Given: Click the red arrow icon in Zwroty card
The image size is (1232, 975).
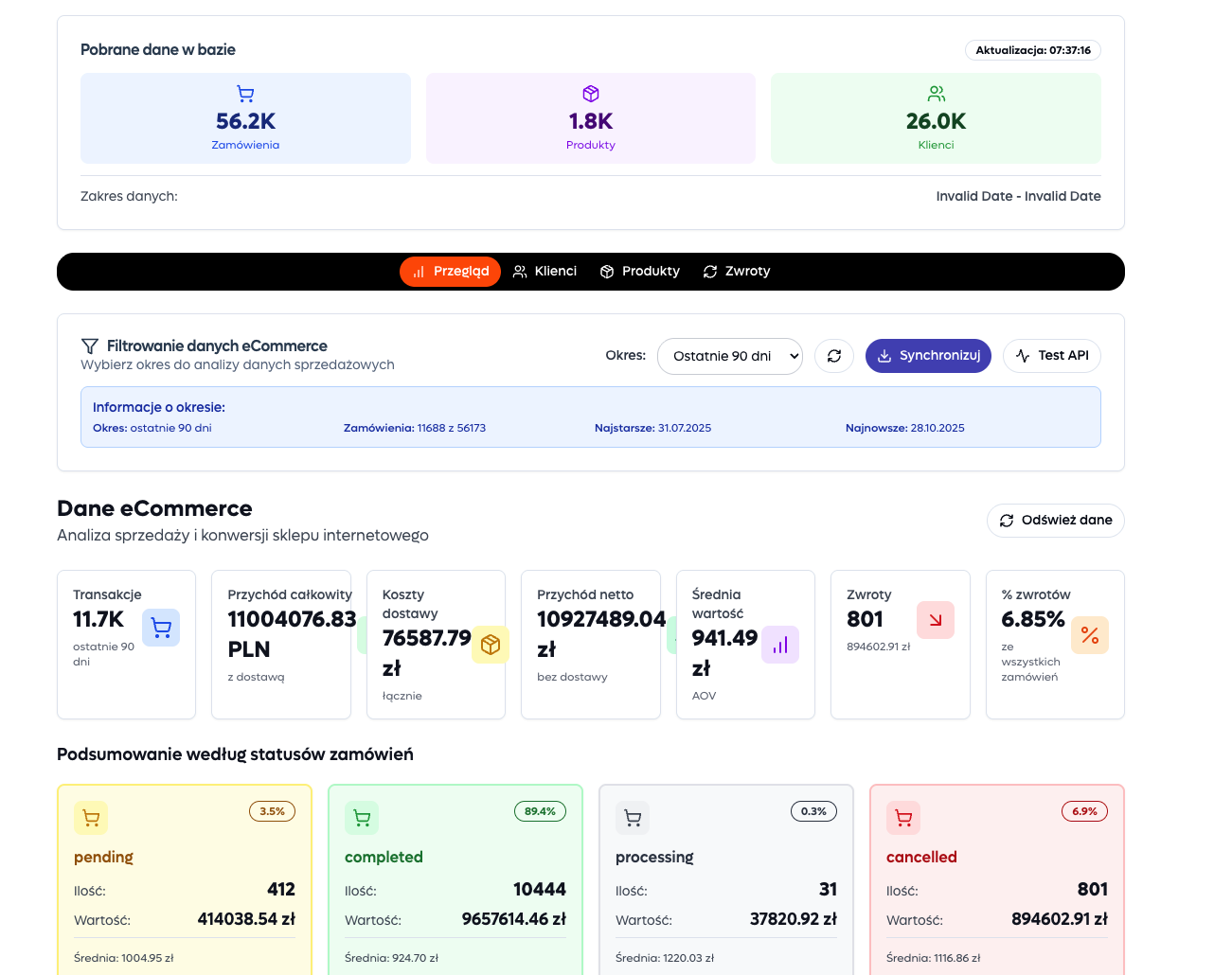Looking at the screenshot, I should point(936,620).
